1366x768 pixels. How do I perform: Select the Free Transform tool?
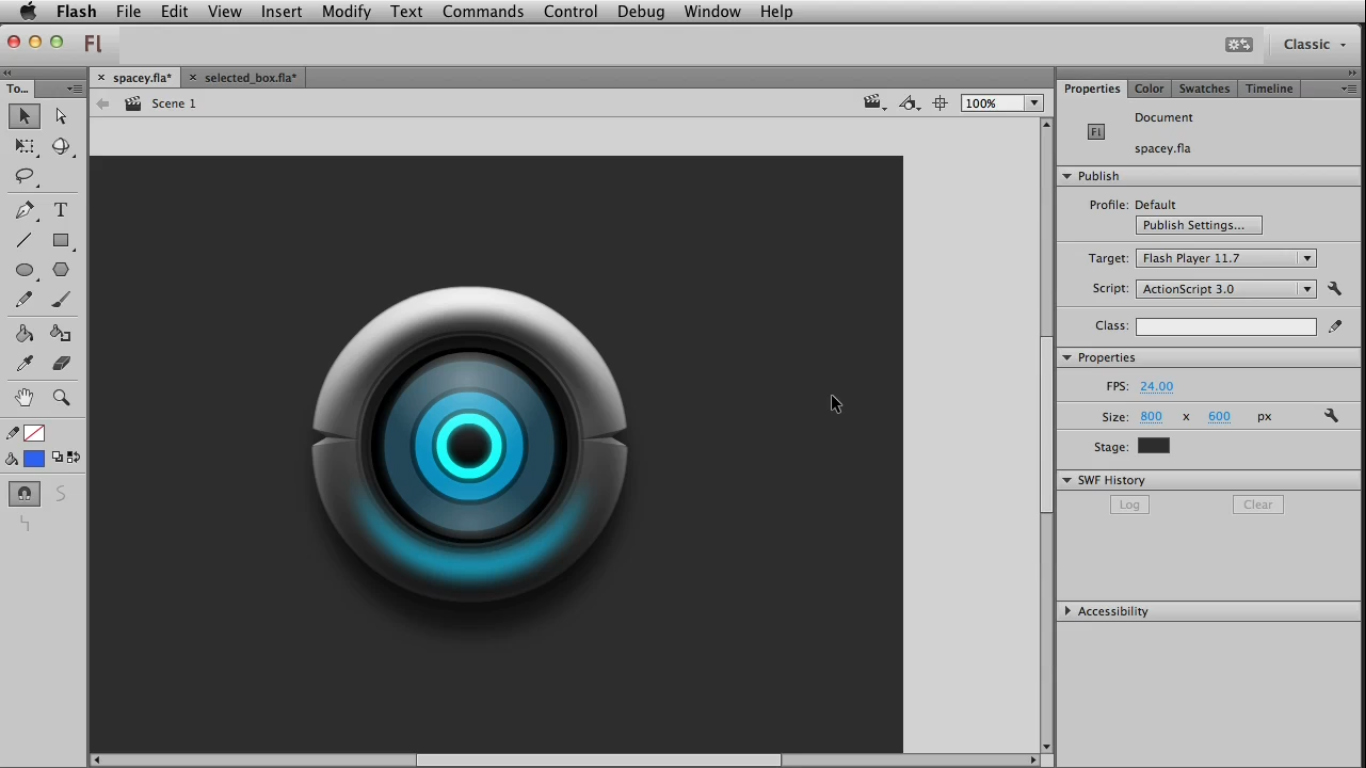(x=25, y=147)
